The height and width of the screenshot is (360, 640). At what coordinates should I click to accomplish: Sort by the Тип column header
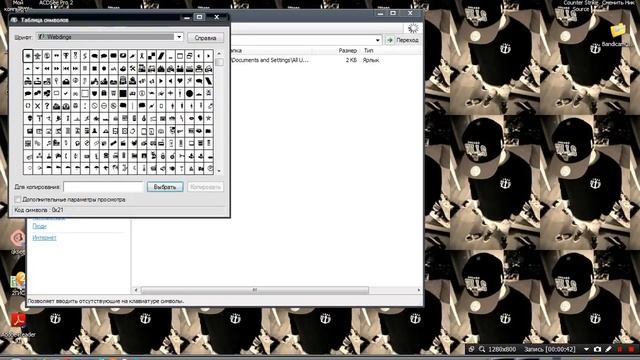click(x=369, y=51)
